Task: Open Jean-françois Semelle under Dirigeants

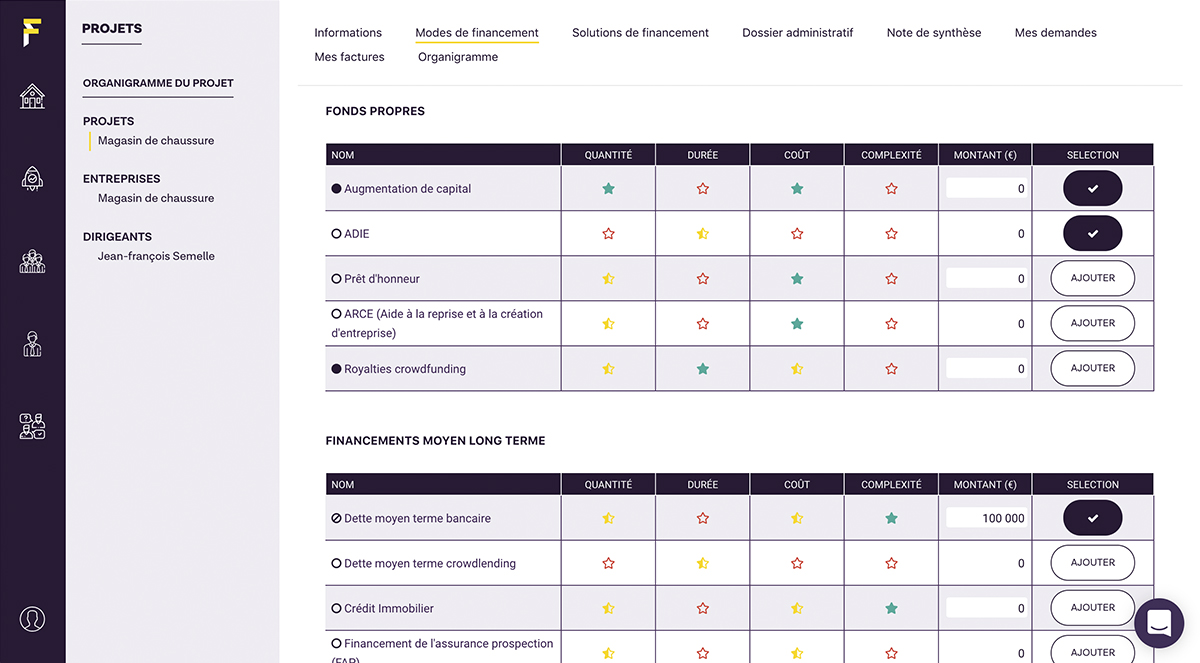Action: coord(156,256)
